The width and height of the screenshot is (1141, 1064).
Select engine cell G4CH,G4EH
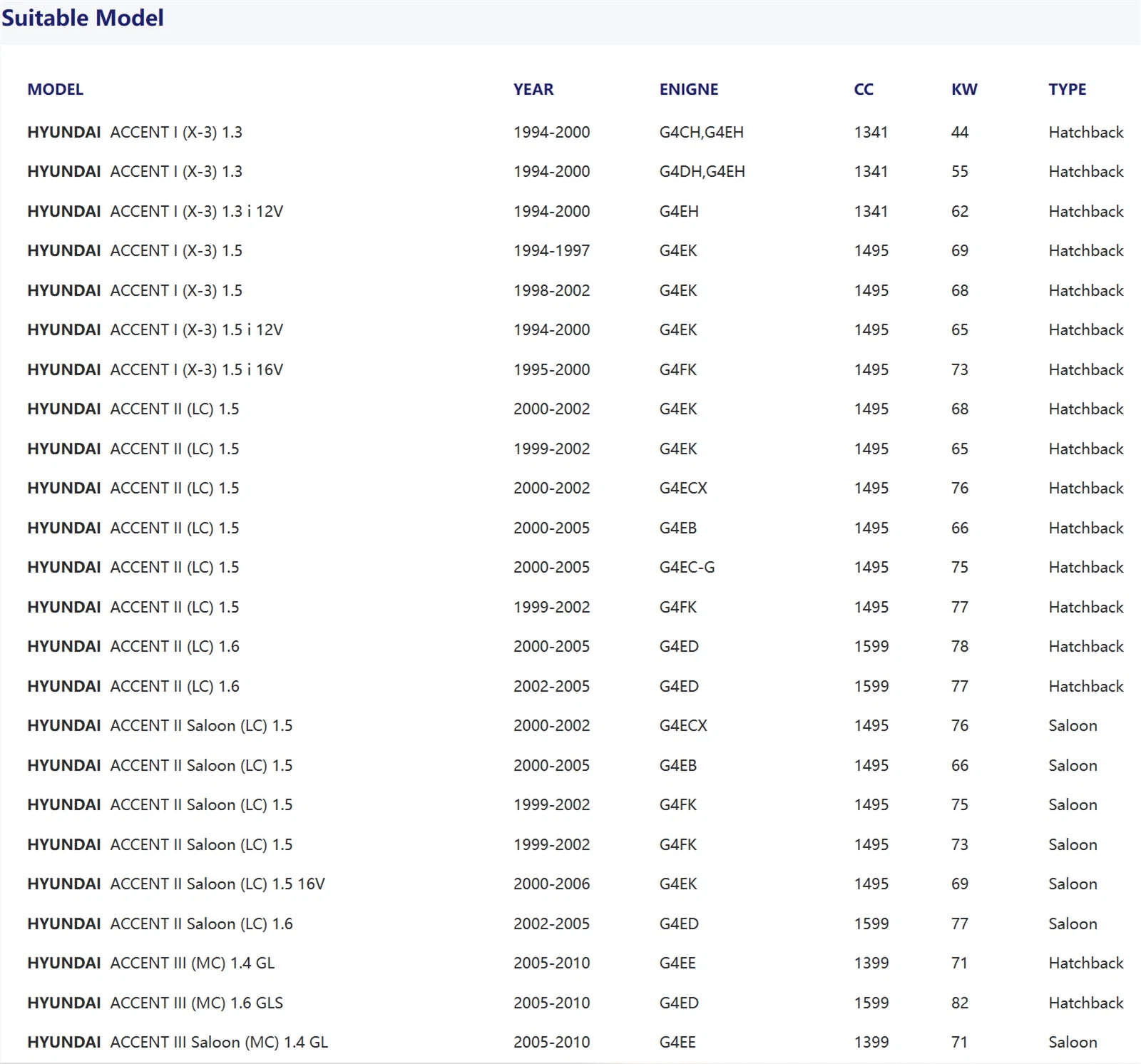(702, 132)
